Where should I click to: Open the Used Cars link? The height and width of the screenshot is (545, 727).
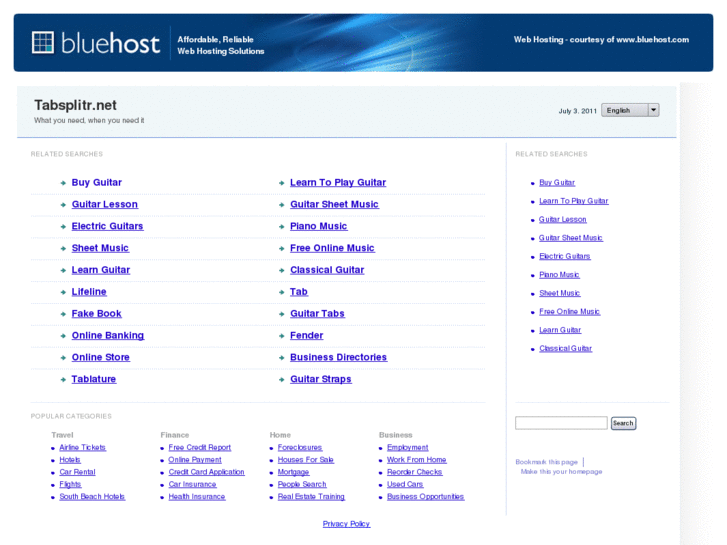[x=405, y=484]
